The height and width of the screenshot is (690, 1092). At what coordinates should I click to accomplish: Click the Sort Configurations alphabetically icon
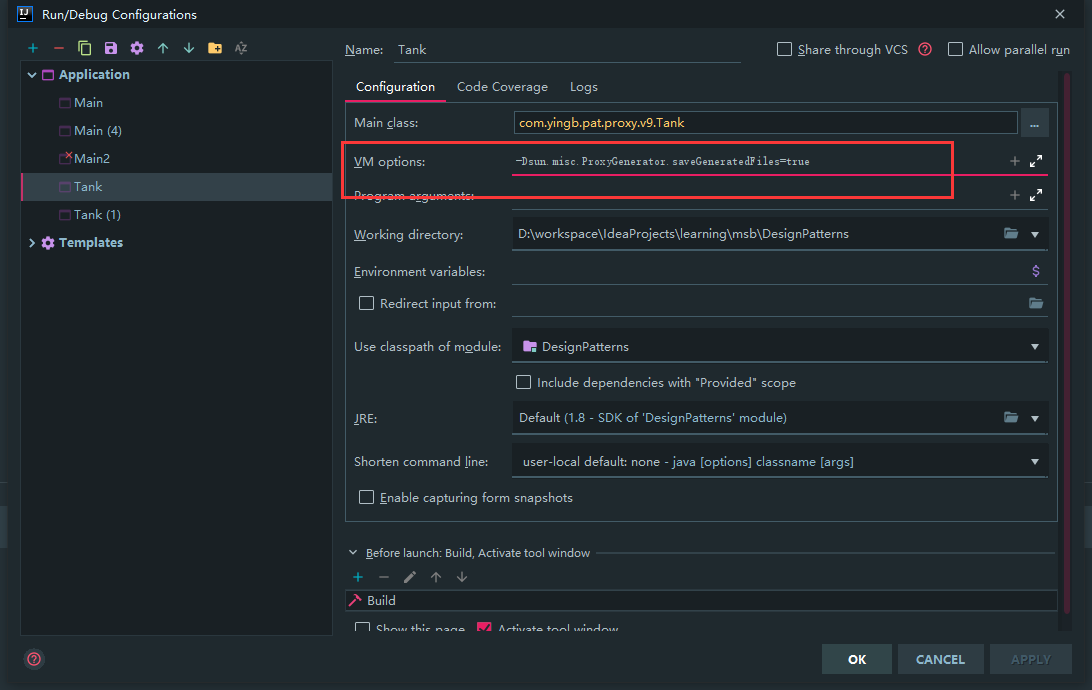(x=241, y=48)
